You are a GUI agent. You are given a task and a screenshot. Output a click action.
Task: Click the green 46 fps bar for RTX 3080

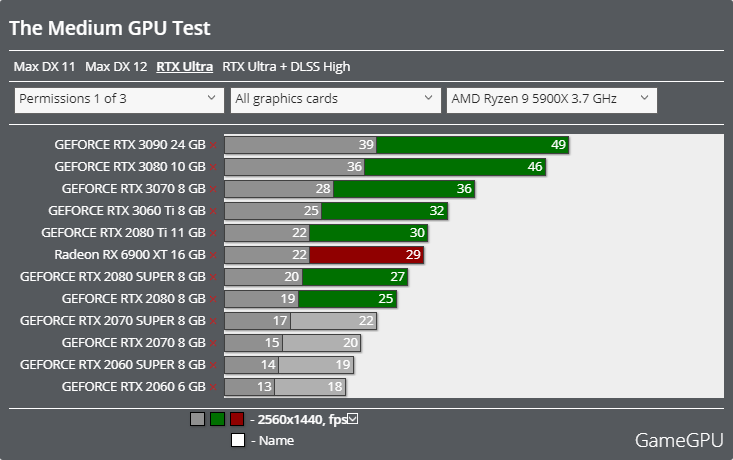[455, 167]
